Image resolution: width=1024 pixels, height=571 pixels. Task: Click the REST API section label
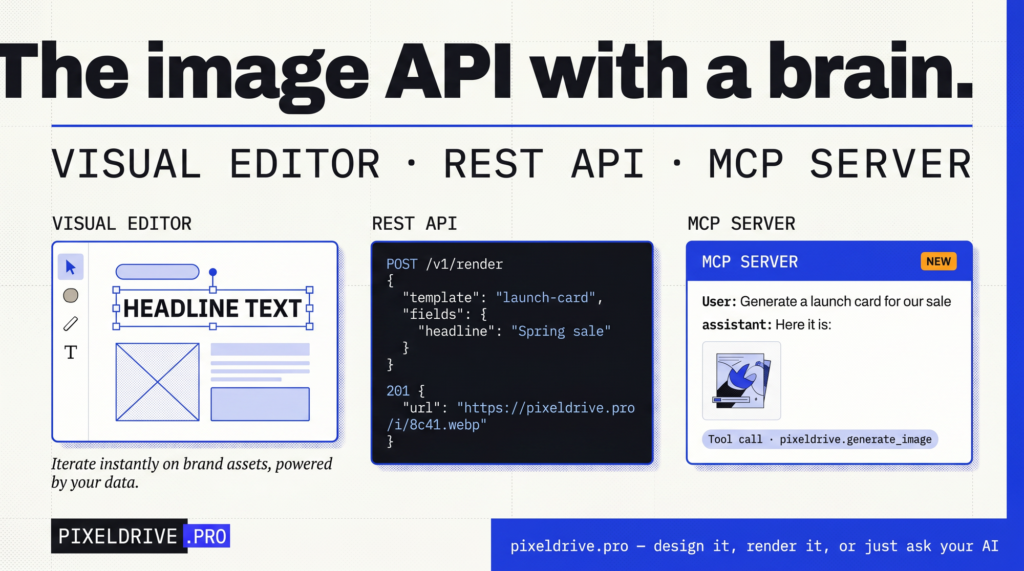(414, 223)
